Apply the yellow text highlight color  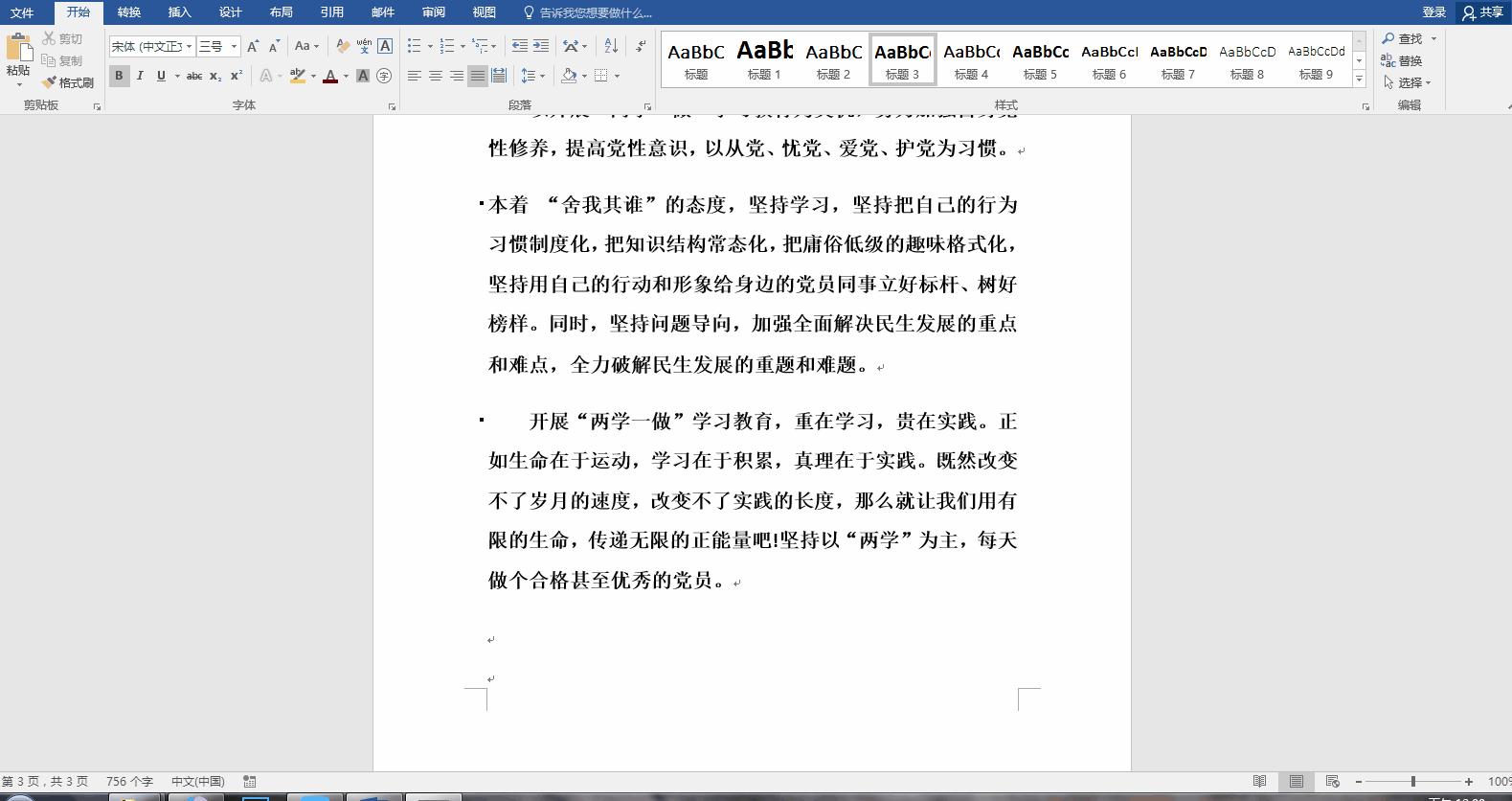pos(297,76)
